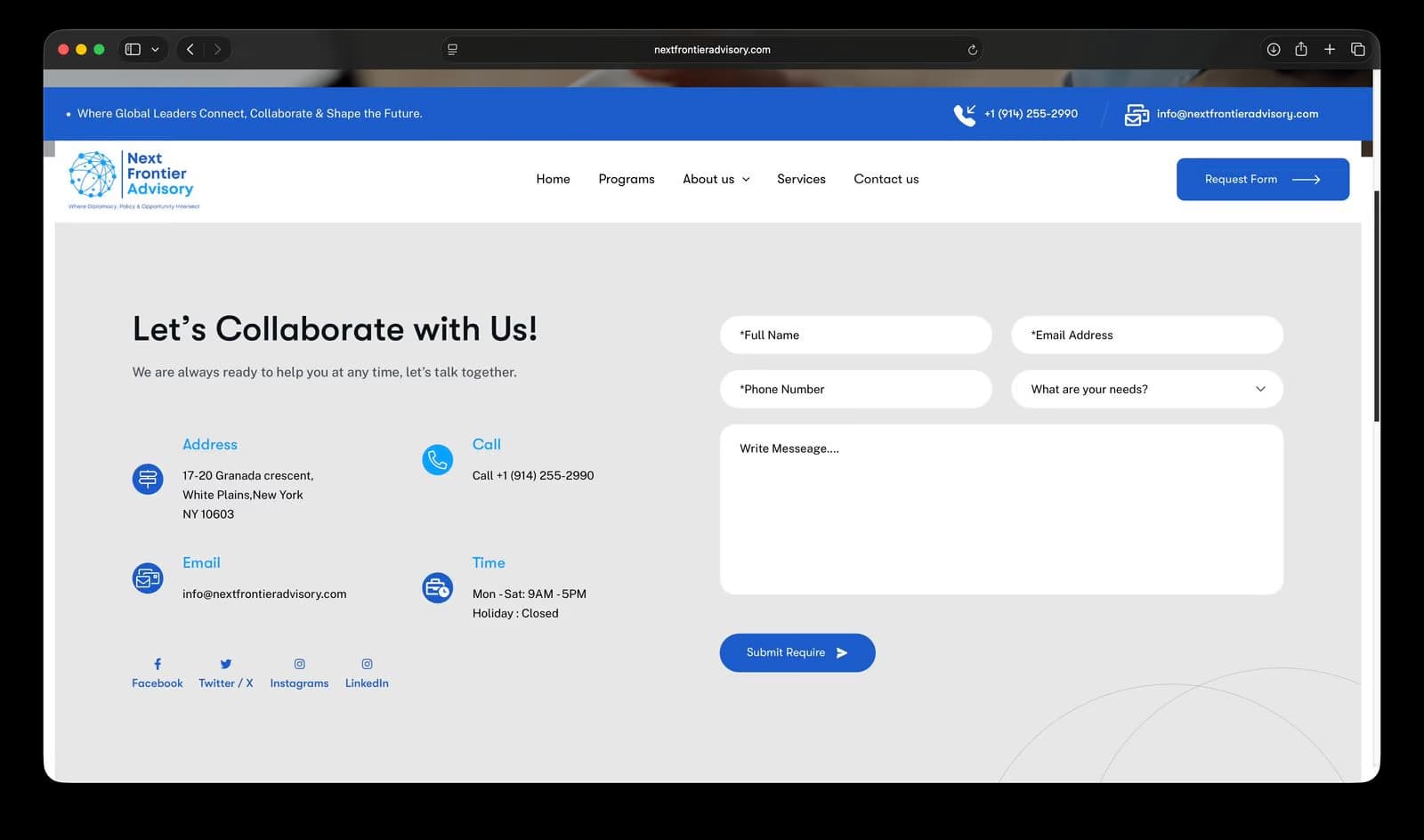Open the sidebar options chevron
The height and width of the screenshot is (840, 1424).
pos(155,50)
